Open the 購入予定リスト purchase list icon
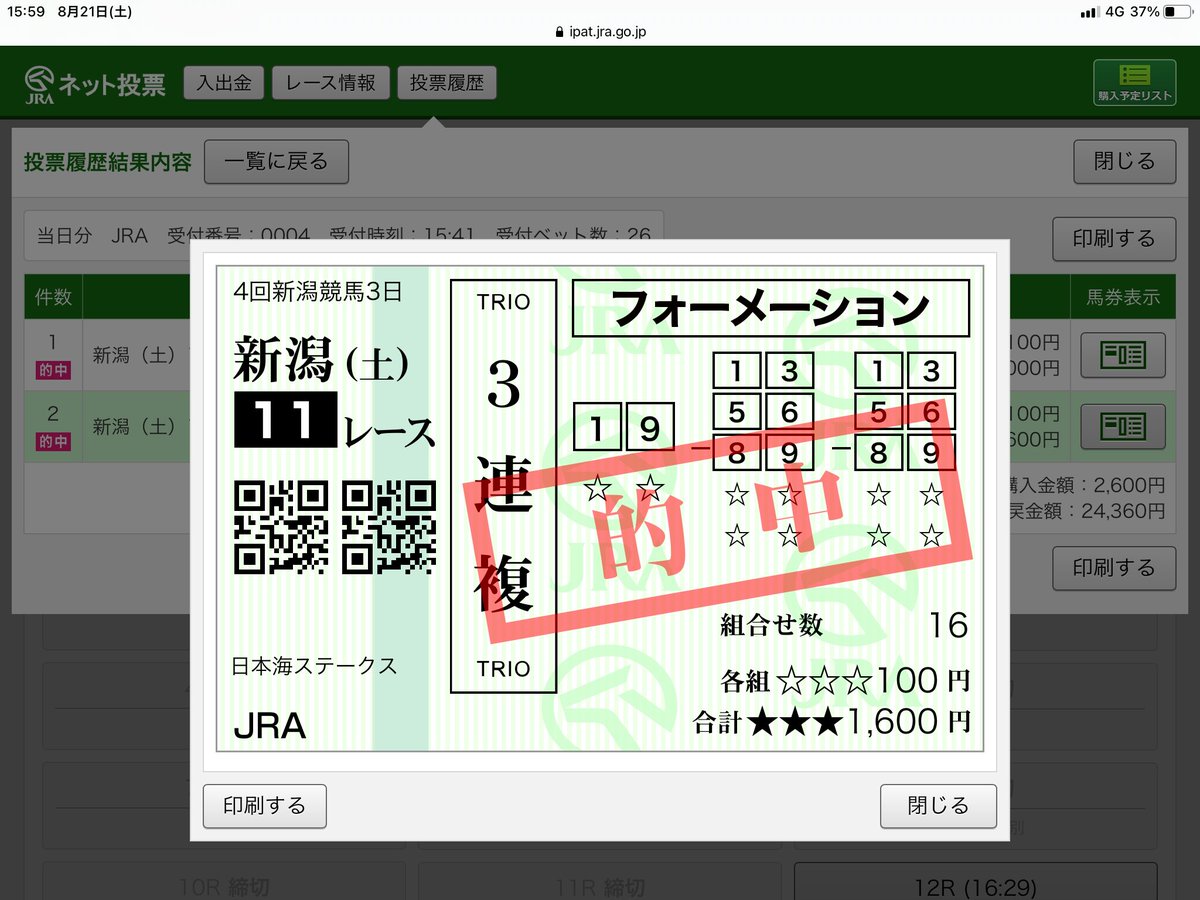The width and height of the screenshot is (1200, 900). point(1134,83)
